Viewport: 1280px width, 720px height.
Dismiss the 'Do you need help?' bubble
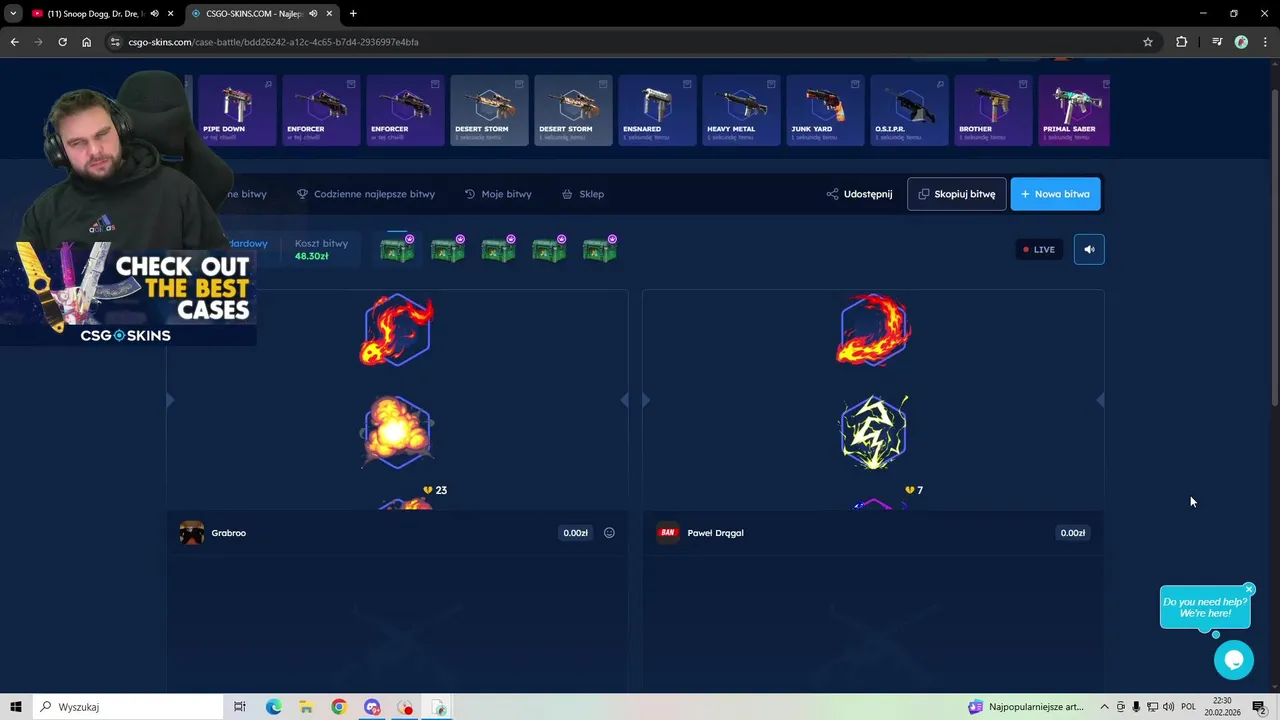[x=1249, y=589]
